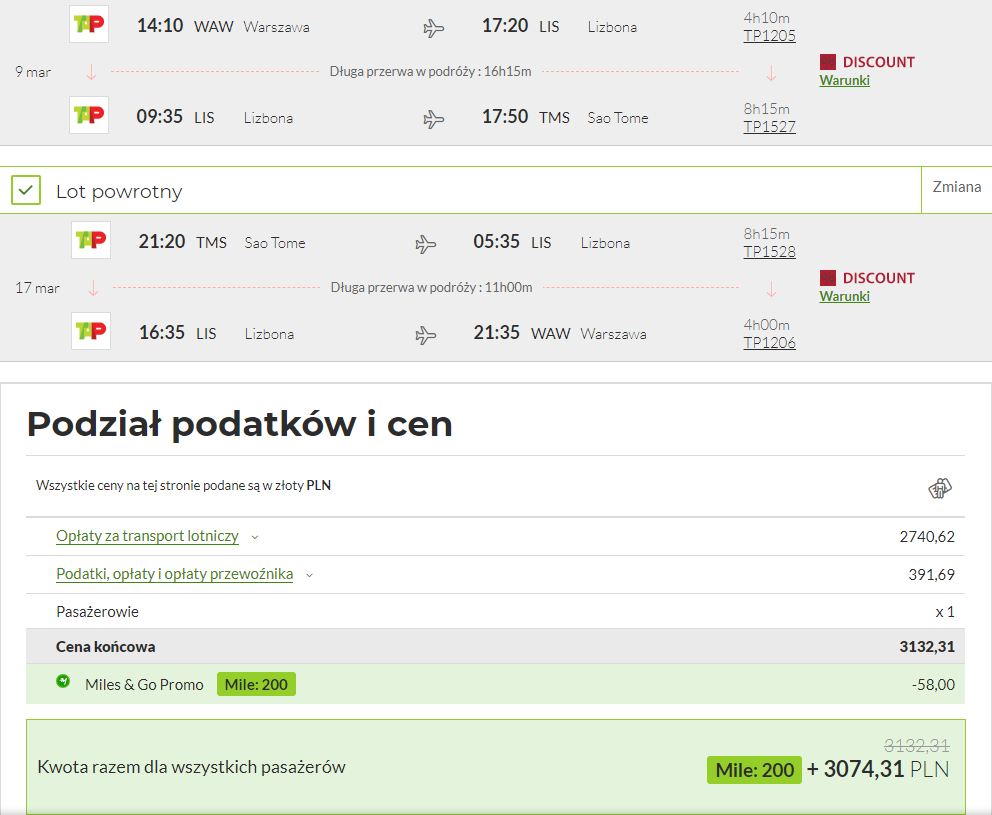The height and width of the screenshot is (815, 992).
Task: Click TAP logo beside 14:10 Warszawa flight
Action: click(x=89, y=24)
